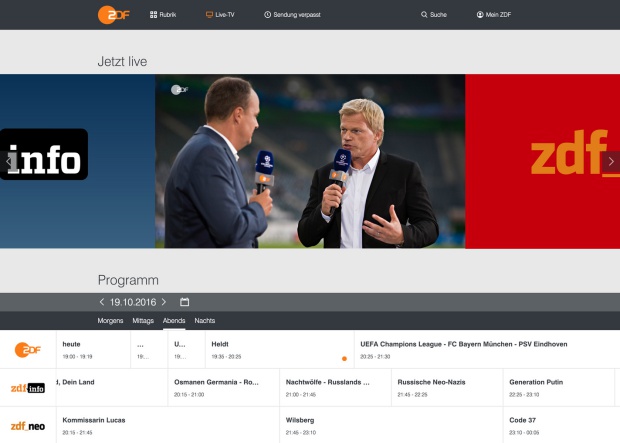Image resolution: width=620 pixels, height=443 pixels.
Task: Go to next day after 19.10.2016
Action: coord(164,302)
